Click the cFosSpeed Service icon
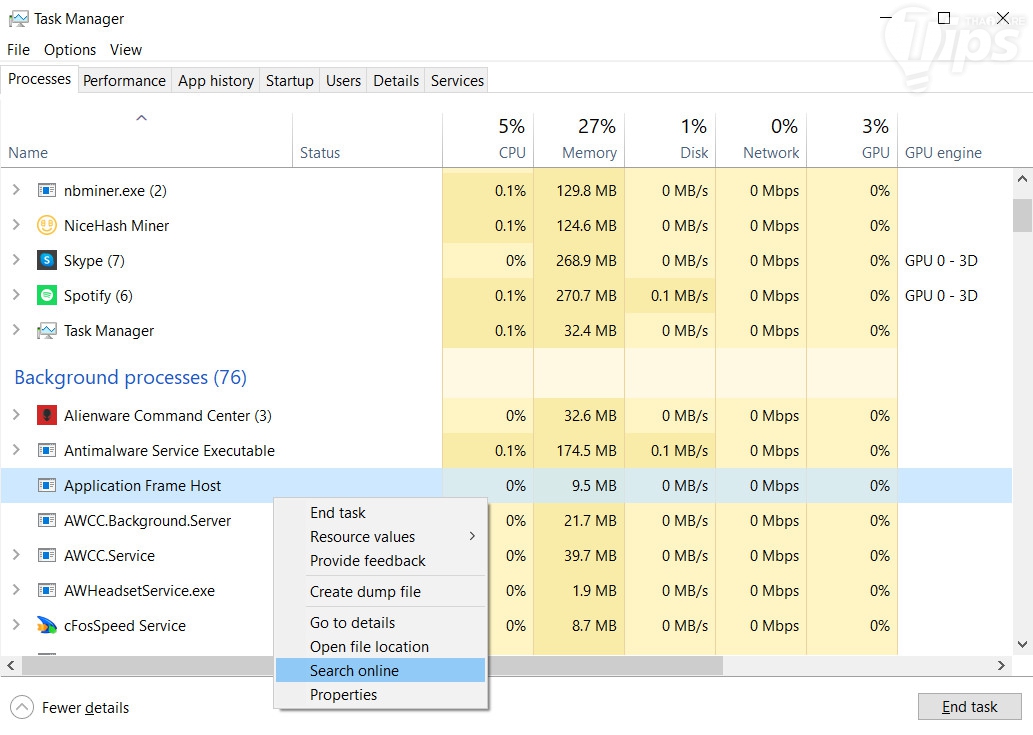Screen dimensions: 1033x735 [47, 626]
